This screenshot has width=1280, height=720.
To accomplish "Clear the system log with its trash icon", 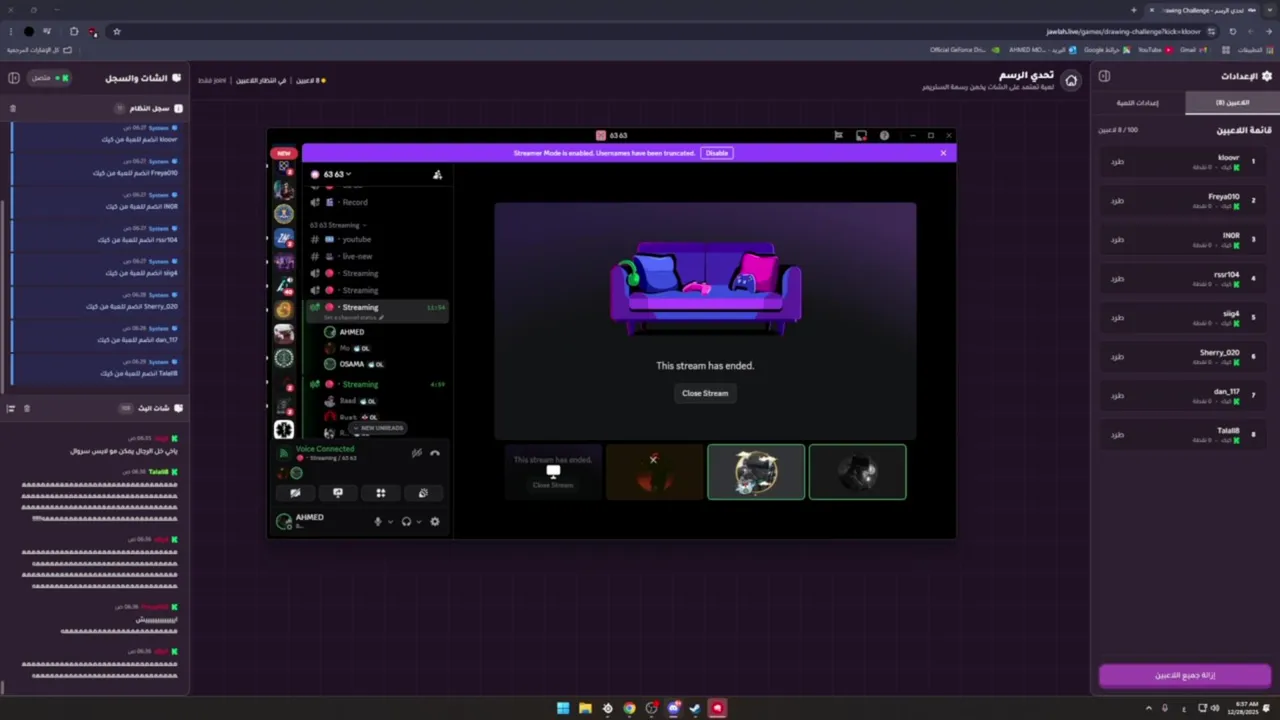I will (x=13, y=108).
